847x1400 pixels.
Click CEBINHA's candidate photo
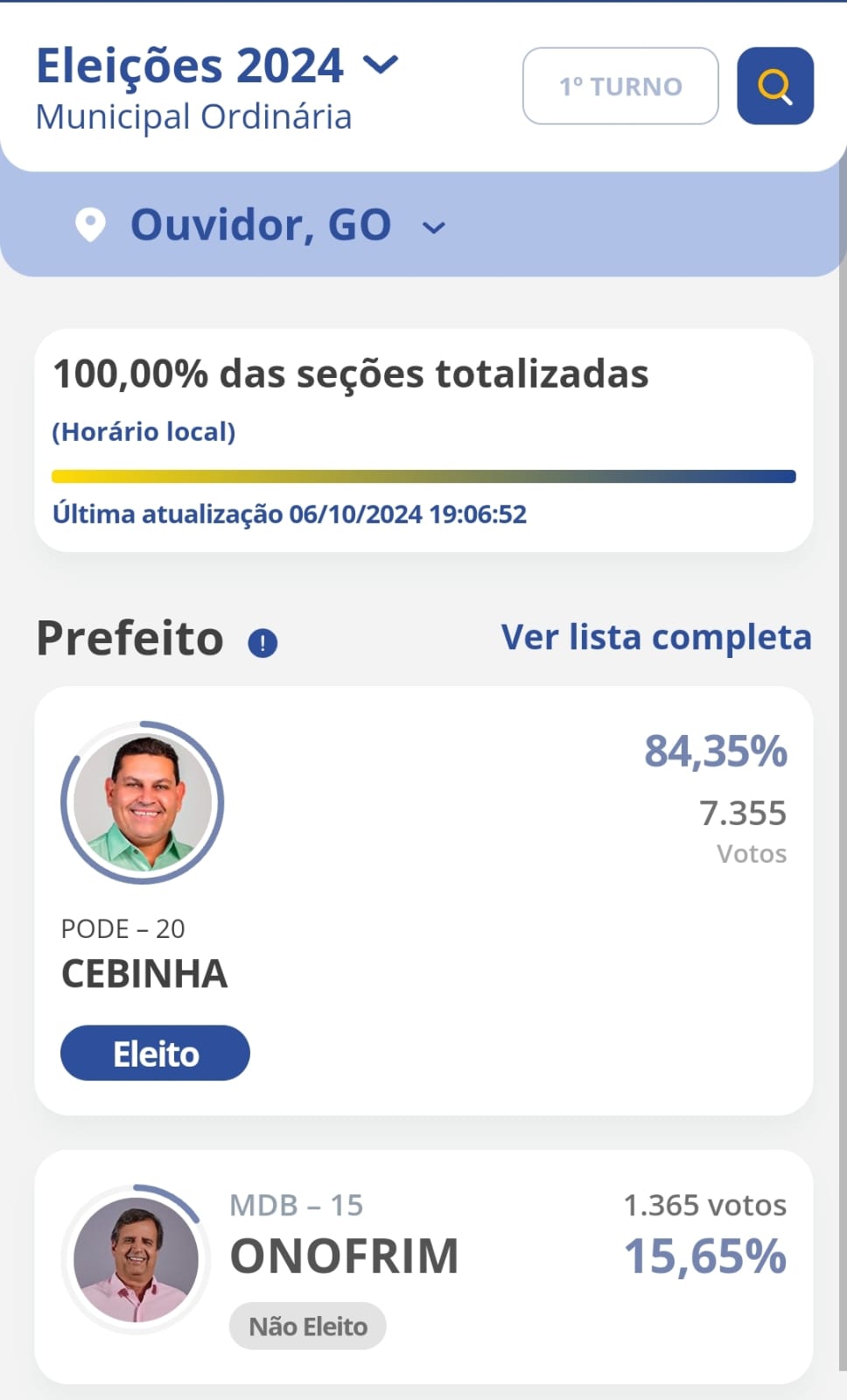tap(143, 802)
